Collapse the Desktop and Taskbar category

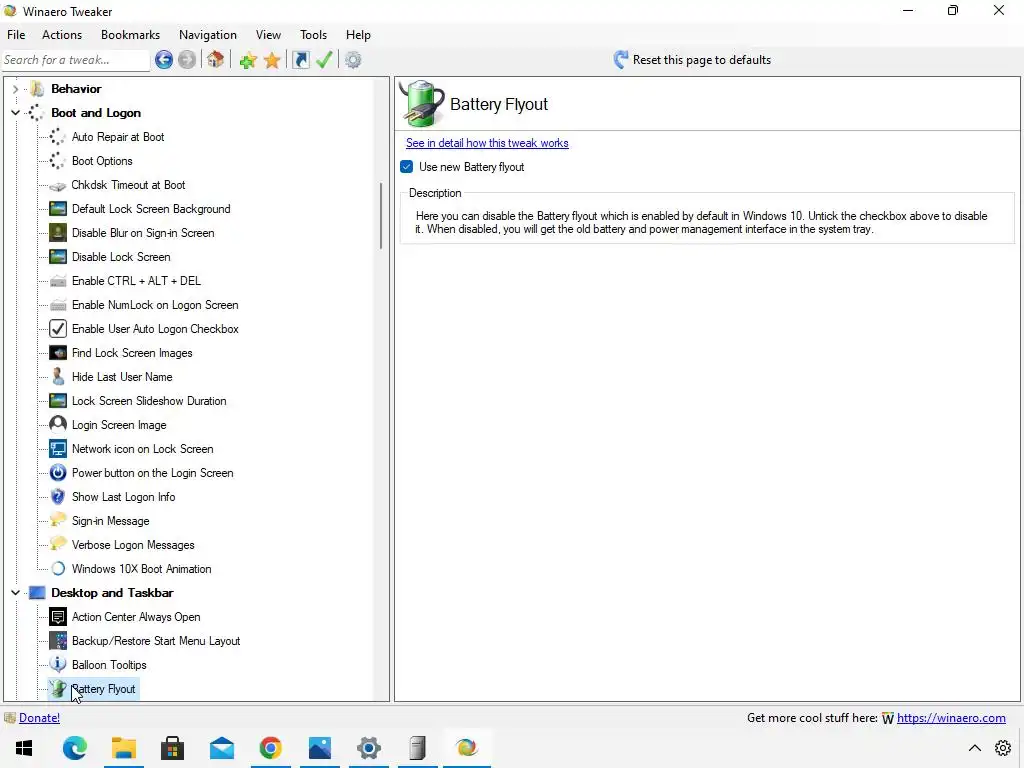(15, 593)
